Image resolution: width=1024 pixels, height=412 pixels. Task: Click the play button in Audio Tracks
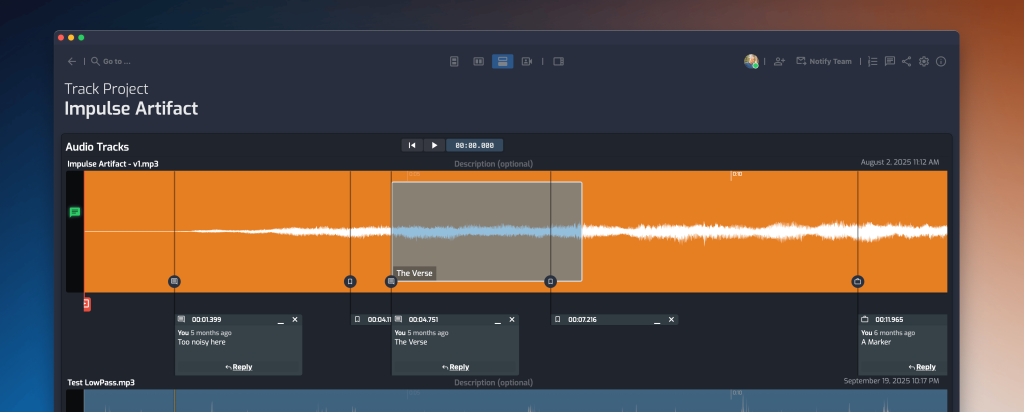pyautogui.click(x=434, y=145)
